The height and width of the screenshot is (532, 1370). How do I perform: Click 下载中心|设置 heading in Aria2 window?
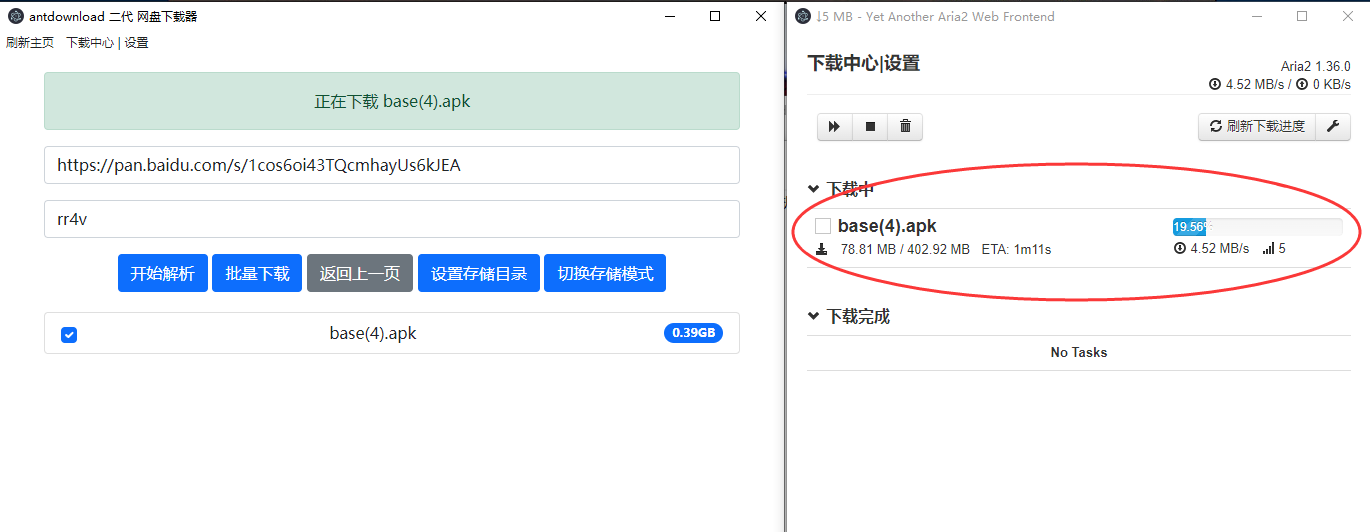(864, 63)
